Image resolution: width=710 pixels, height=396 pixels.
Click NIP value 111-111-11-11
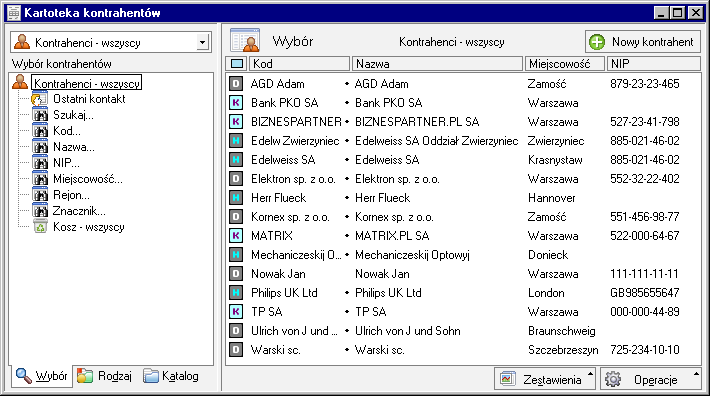[x=644, y=274]
